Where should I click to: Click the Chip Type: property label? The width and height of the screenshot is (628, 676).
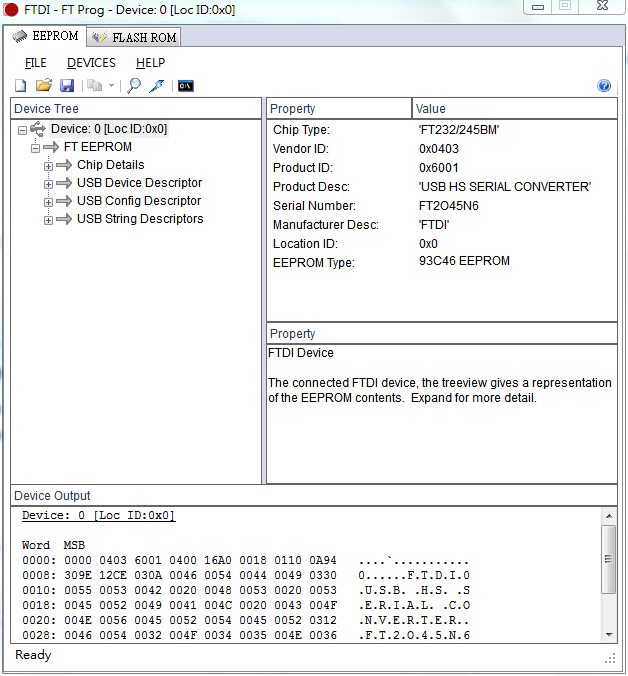(301, 130)
